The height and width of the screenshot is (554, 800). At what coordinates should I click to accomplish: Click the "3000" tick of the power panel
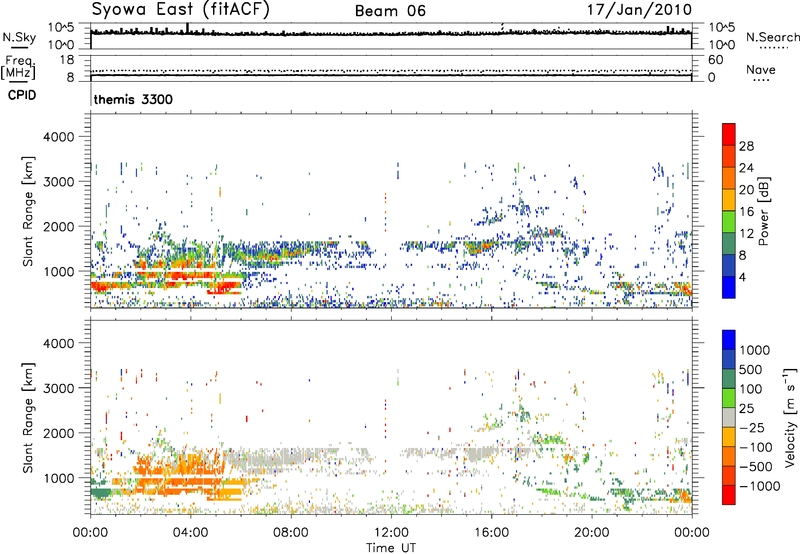59,182
